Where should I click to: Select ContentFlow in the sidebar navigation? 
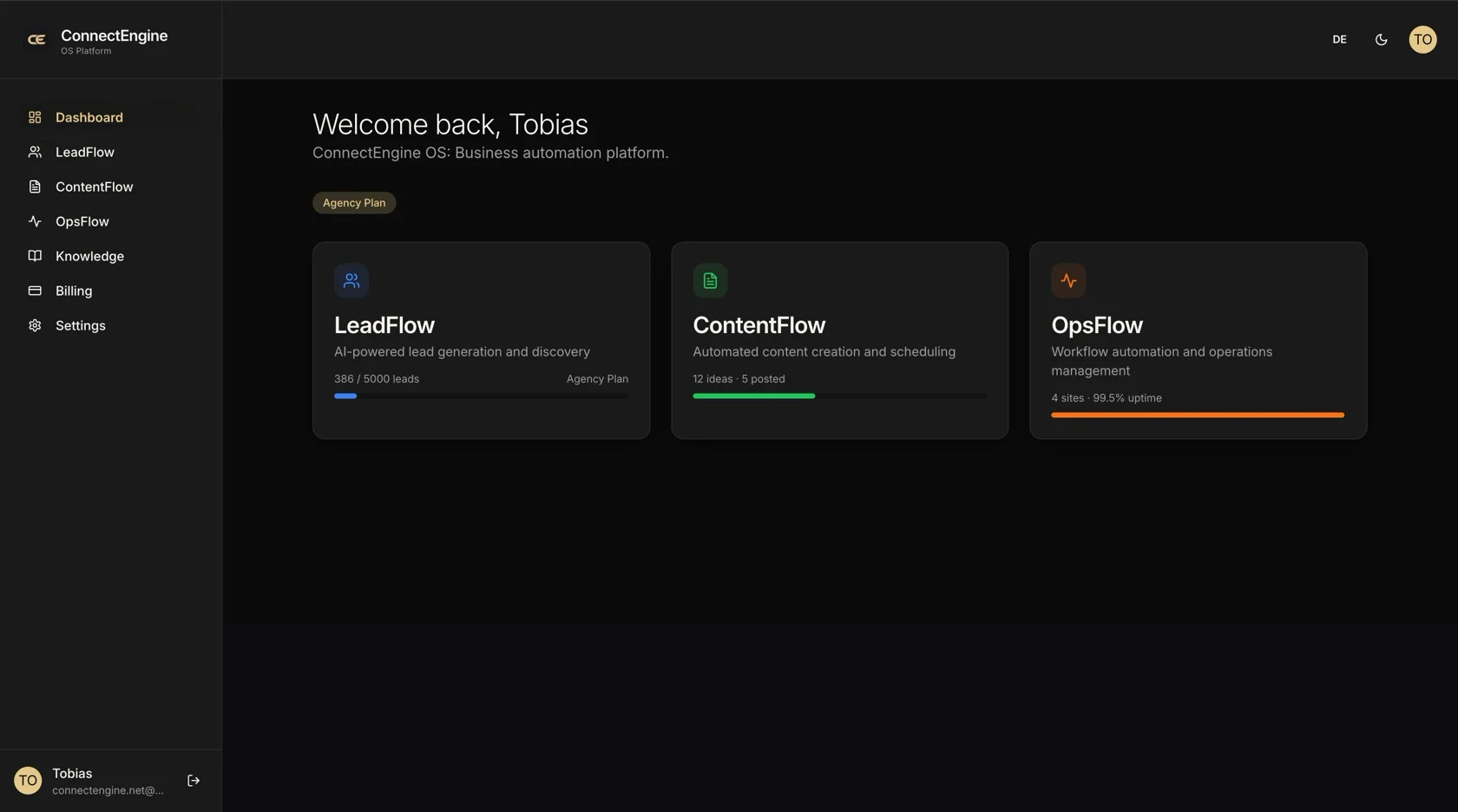[x=94, y=187]
